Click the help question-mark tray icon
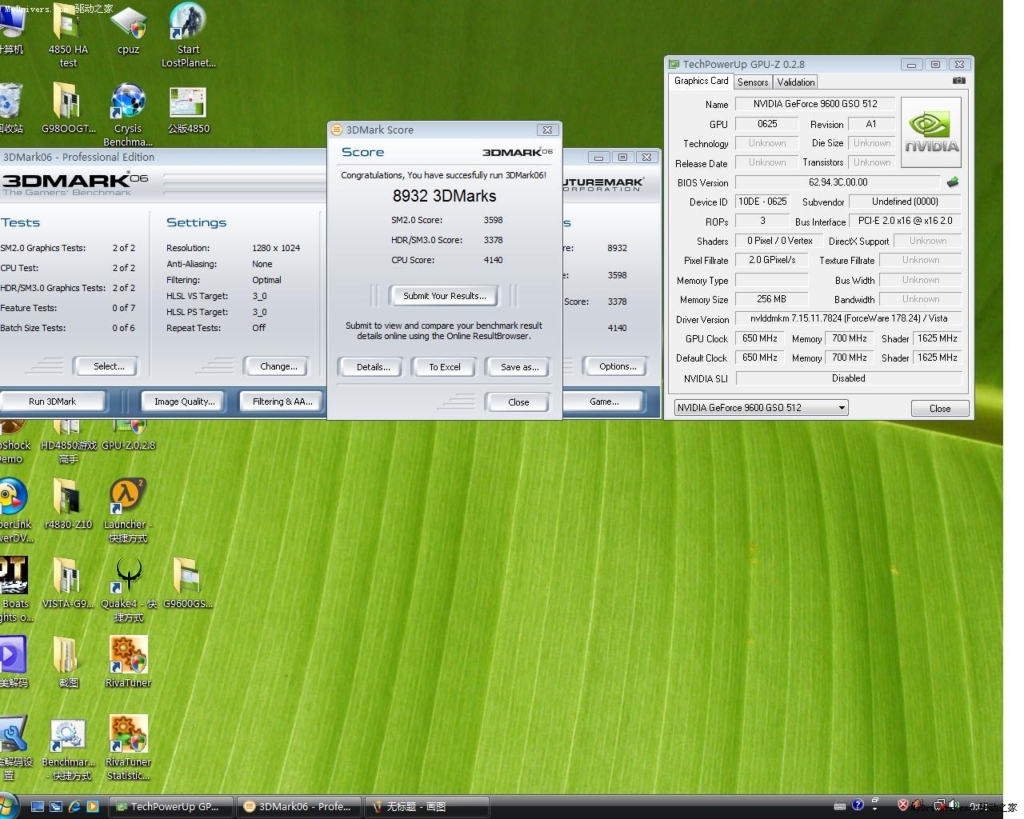 pyautogui.click(x=857, y=805)
